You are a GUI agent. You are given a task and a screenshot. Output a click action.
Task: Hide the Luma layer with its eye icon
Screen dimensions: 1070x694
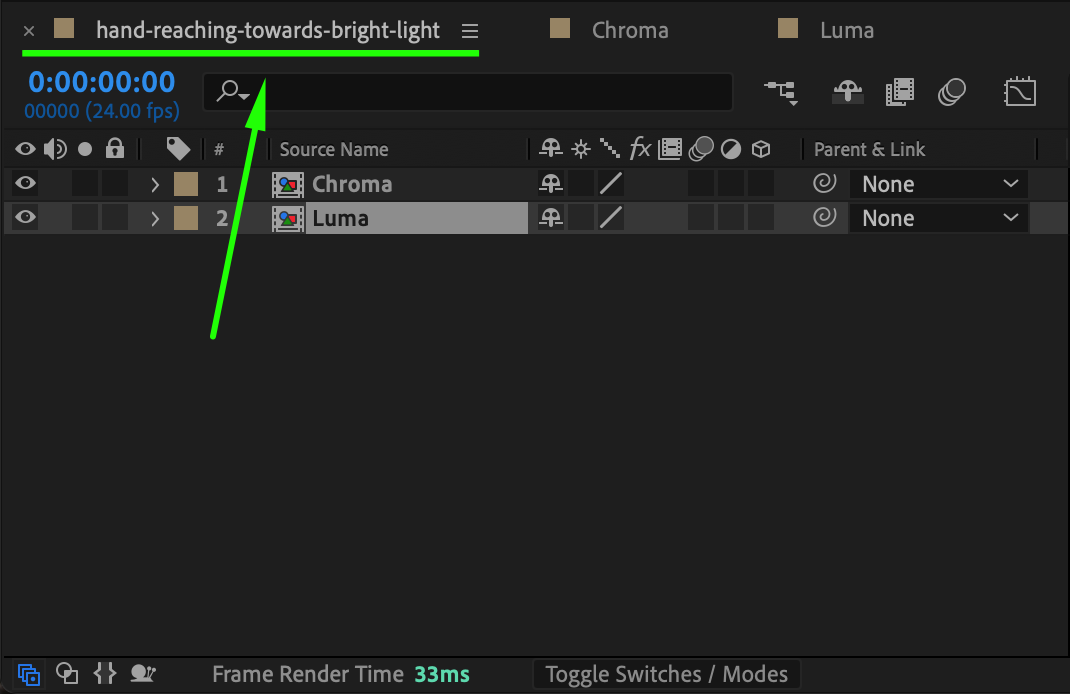pyautogui.click(x=25, y=218)
